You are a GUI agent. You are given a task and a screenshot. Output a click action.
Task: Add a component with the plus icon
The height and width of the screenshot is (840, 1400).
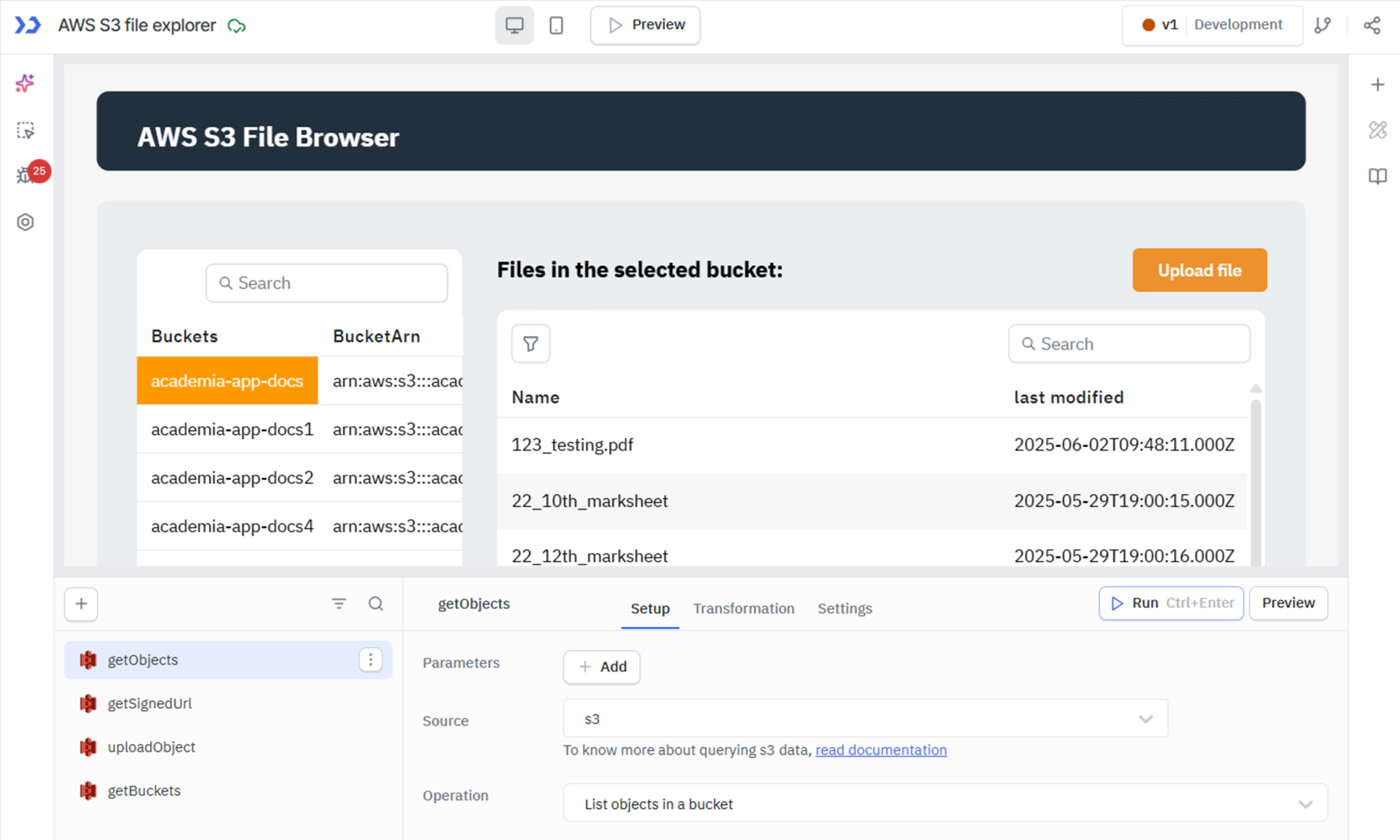(x=1378, y=84)
